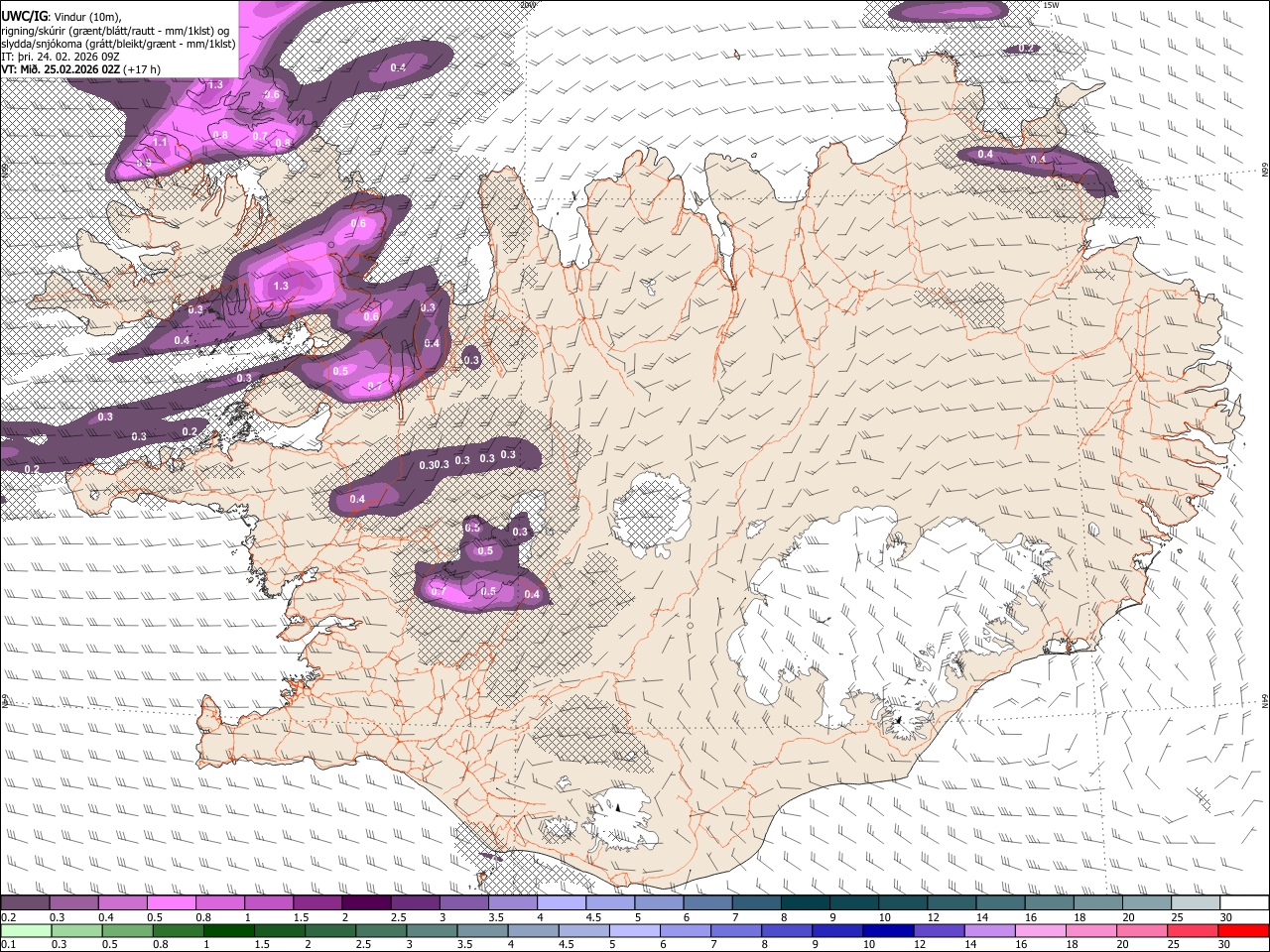Screen dimensions: 1270x952
Task: Click the light pink lower swatch between 16 and 18
Action: pos(1040,930)
